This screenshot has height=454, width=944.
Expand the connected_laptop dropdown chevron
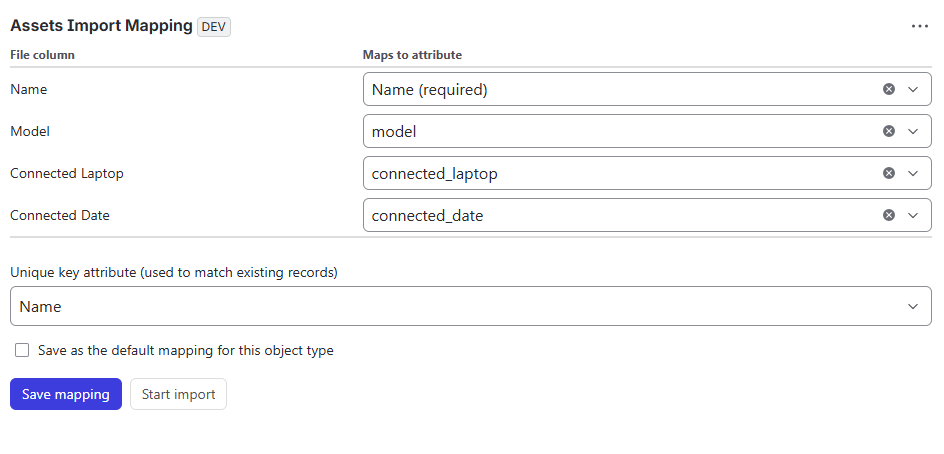click(x=913, y=173)
